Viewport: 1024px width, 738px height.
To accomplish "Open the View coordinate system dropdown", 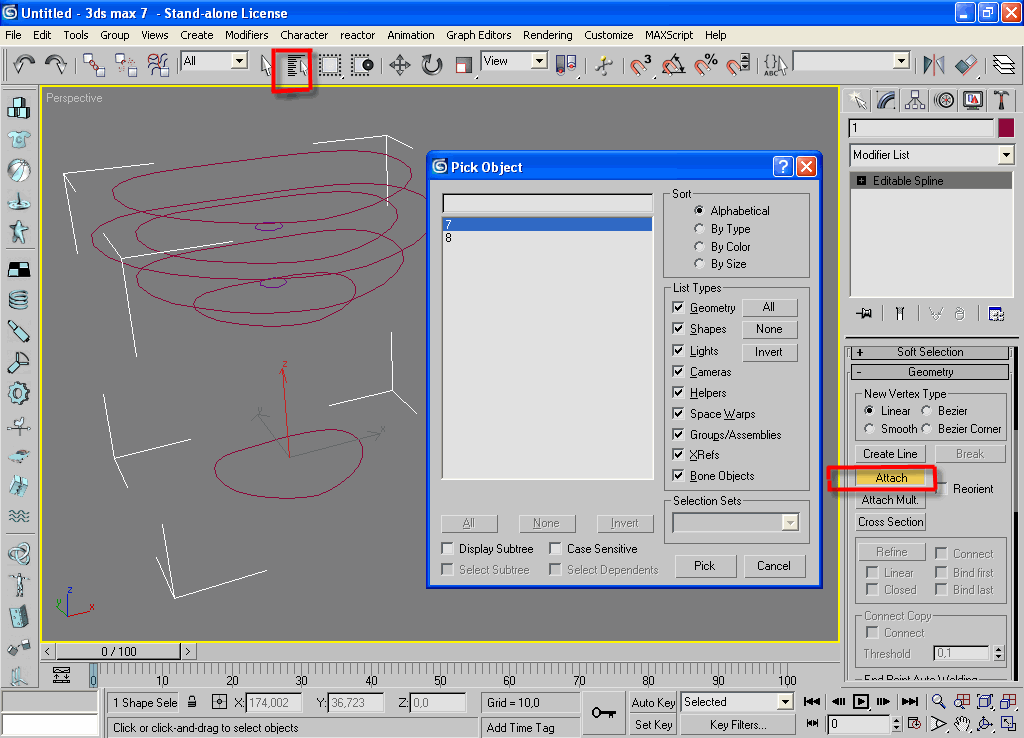I will pyautogui.click(x=539, y=62).
